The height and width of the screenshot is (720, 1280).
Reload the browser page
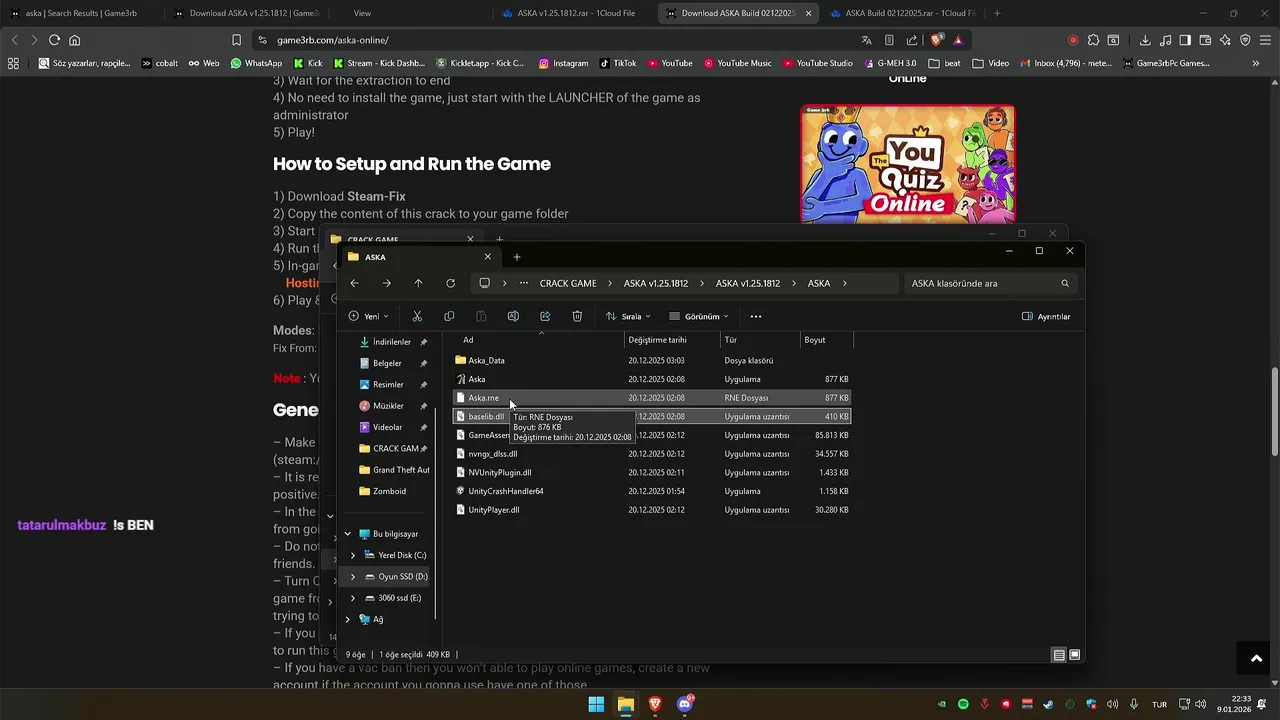54,40
